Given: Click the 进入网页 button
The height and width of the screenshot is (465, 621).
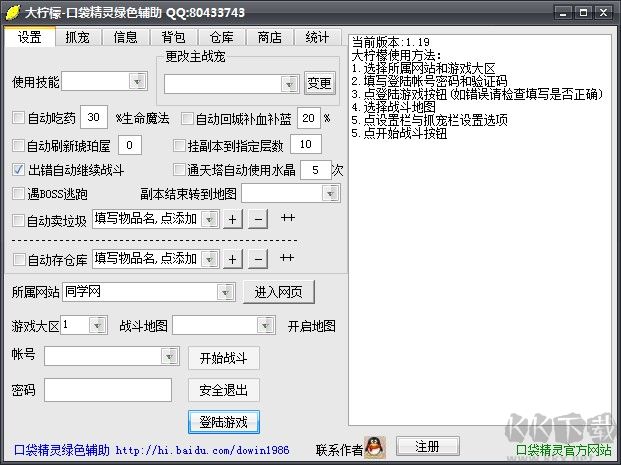Looking at the screenshot, I should coord(279,292).
